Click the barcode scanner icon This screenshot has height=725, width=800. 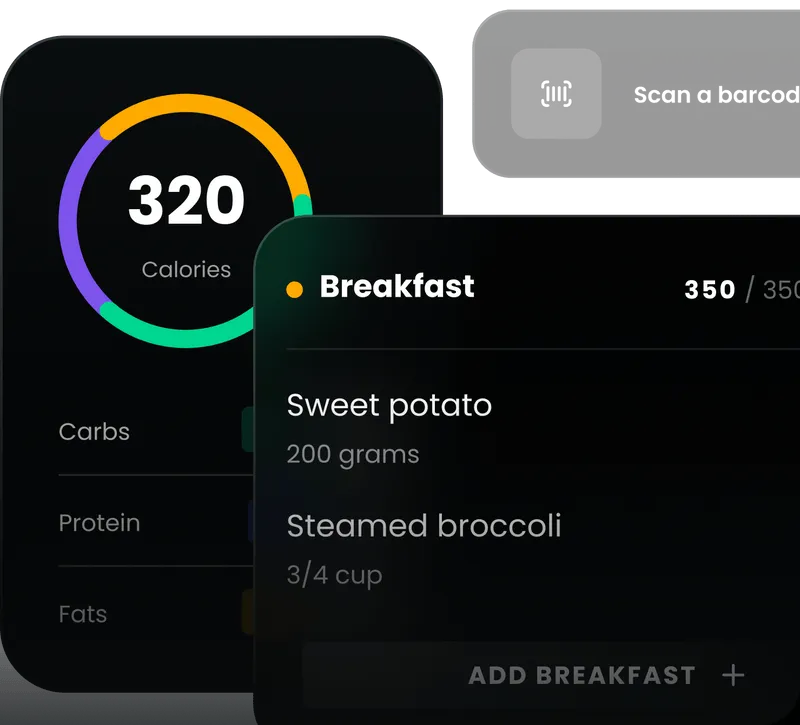coord(556,94)
